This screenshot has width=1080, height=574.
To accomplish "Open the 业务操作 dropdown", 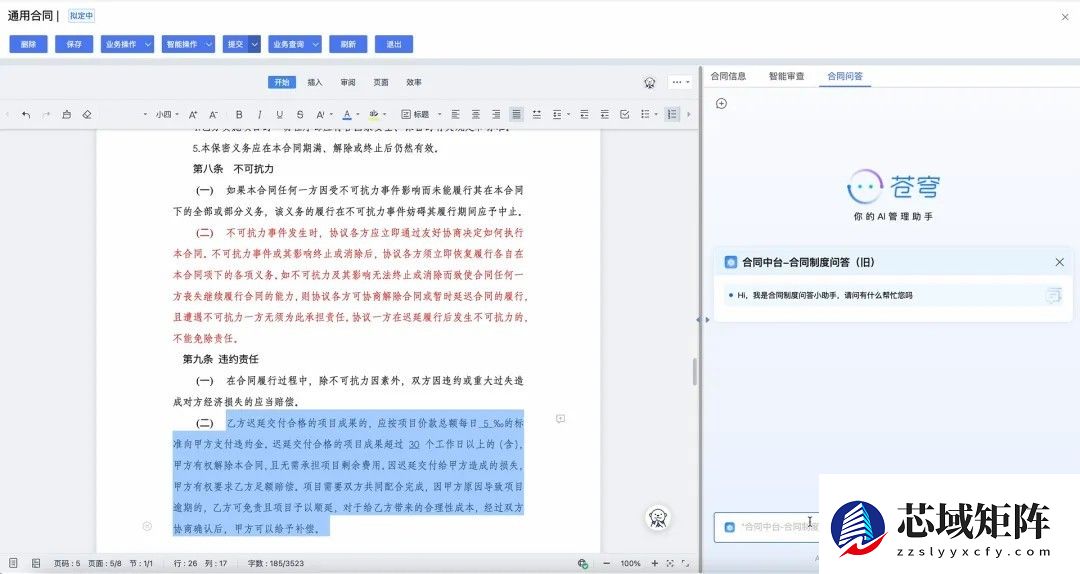I will [127, 44].
